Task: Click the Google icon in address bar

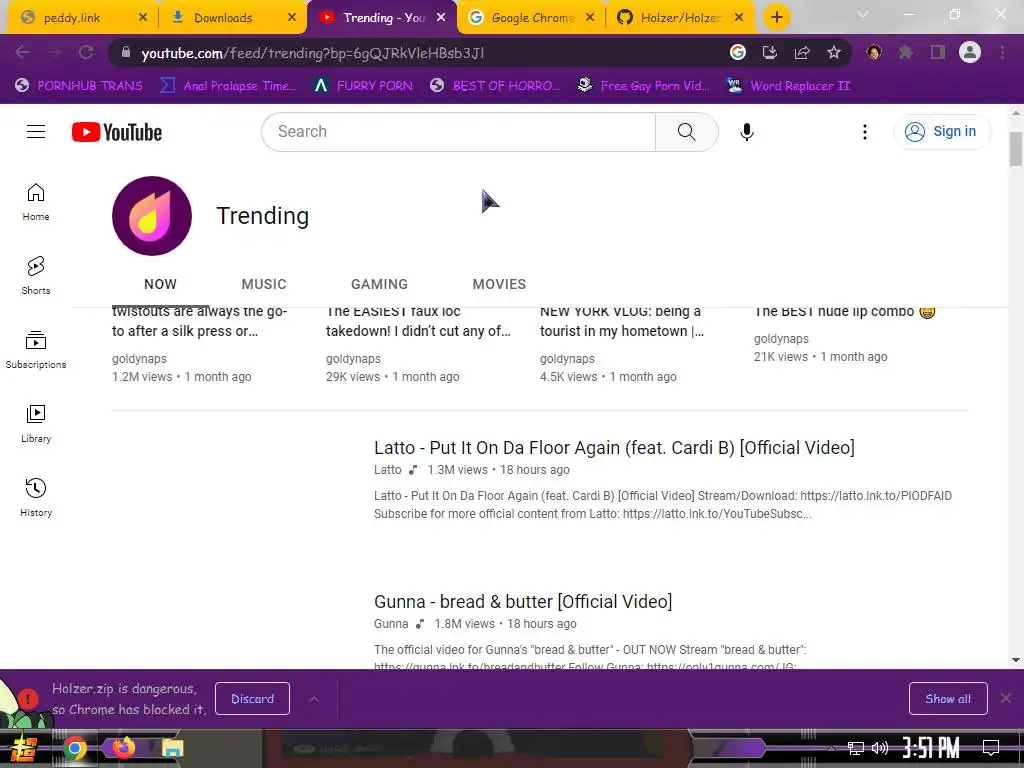Action: (738, 52)
